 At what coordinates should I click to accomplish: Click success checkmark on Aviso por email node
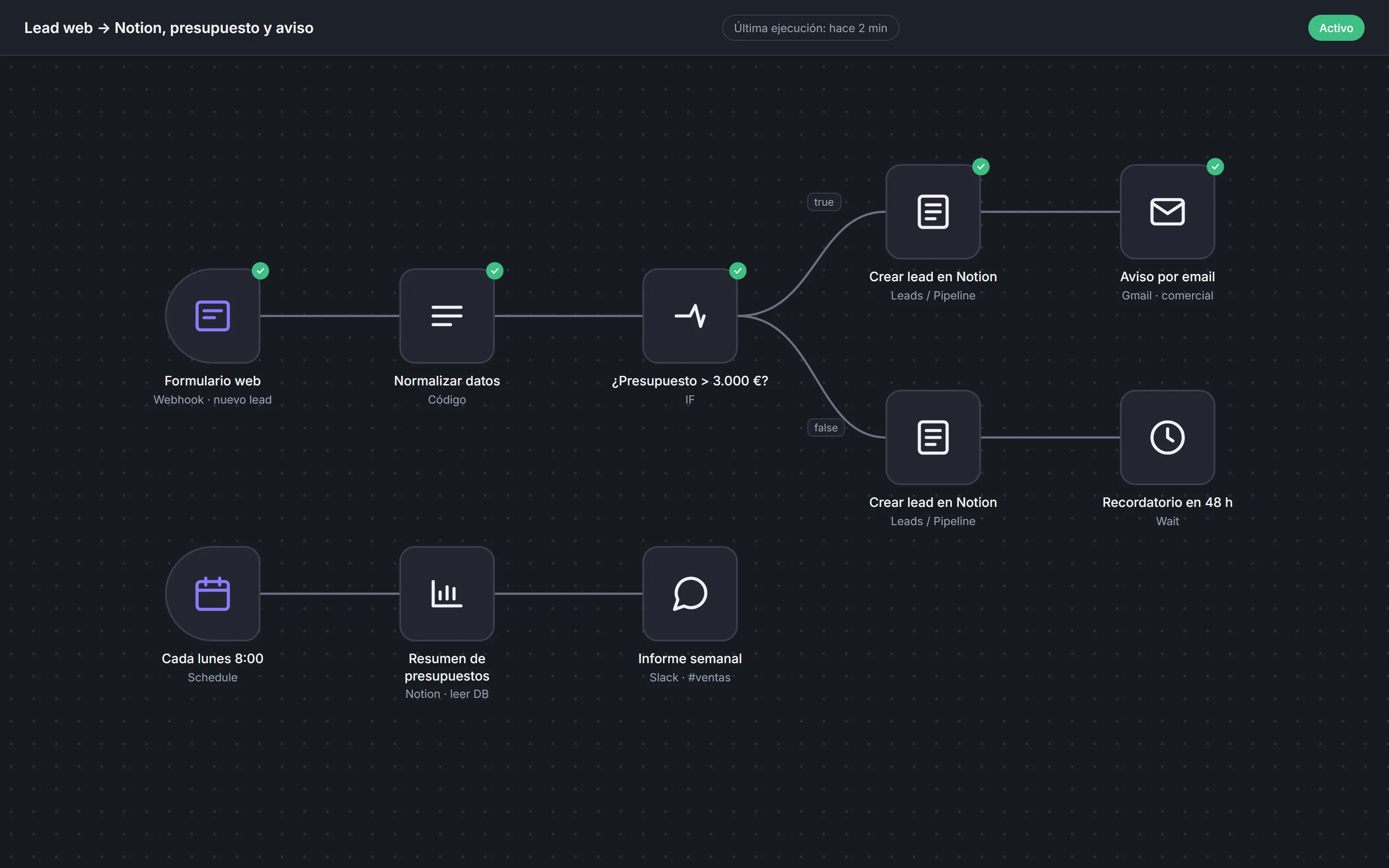[x=1215, y=167]
